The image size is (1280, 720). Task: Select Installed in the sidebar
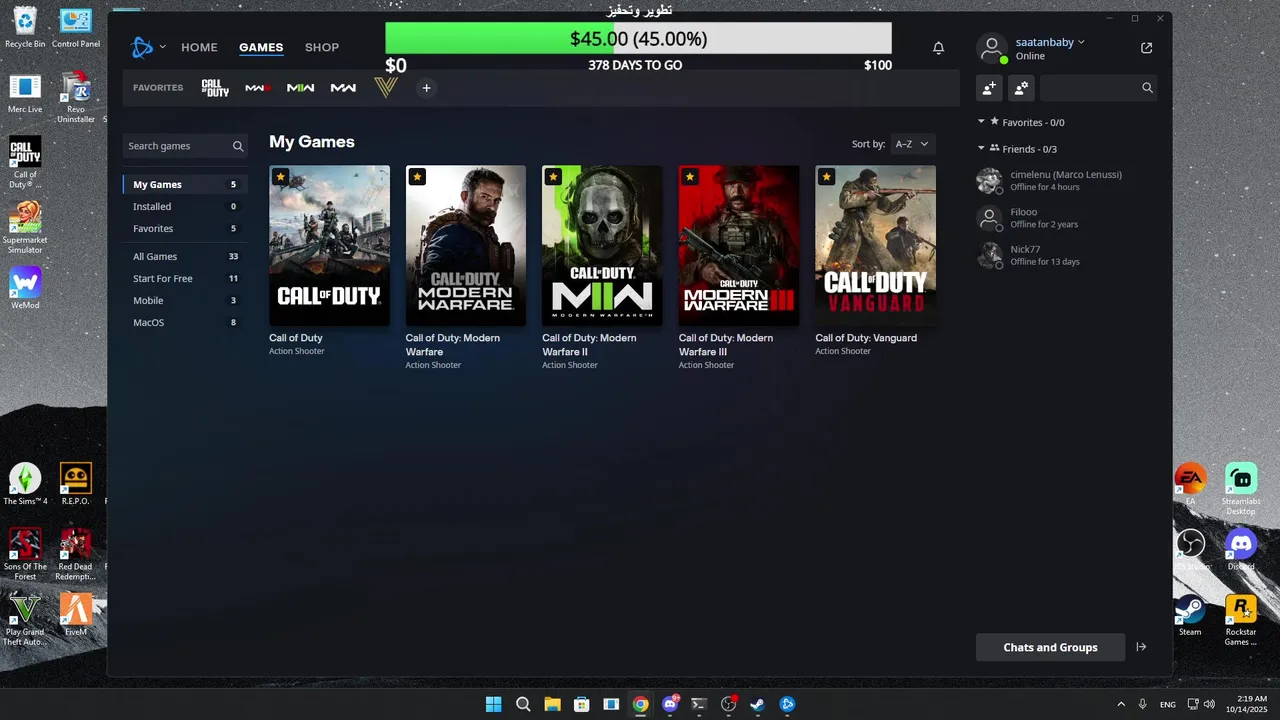click(185, 207)
